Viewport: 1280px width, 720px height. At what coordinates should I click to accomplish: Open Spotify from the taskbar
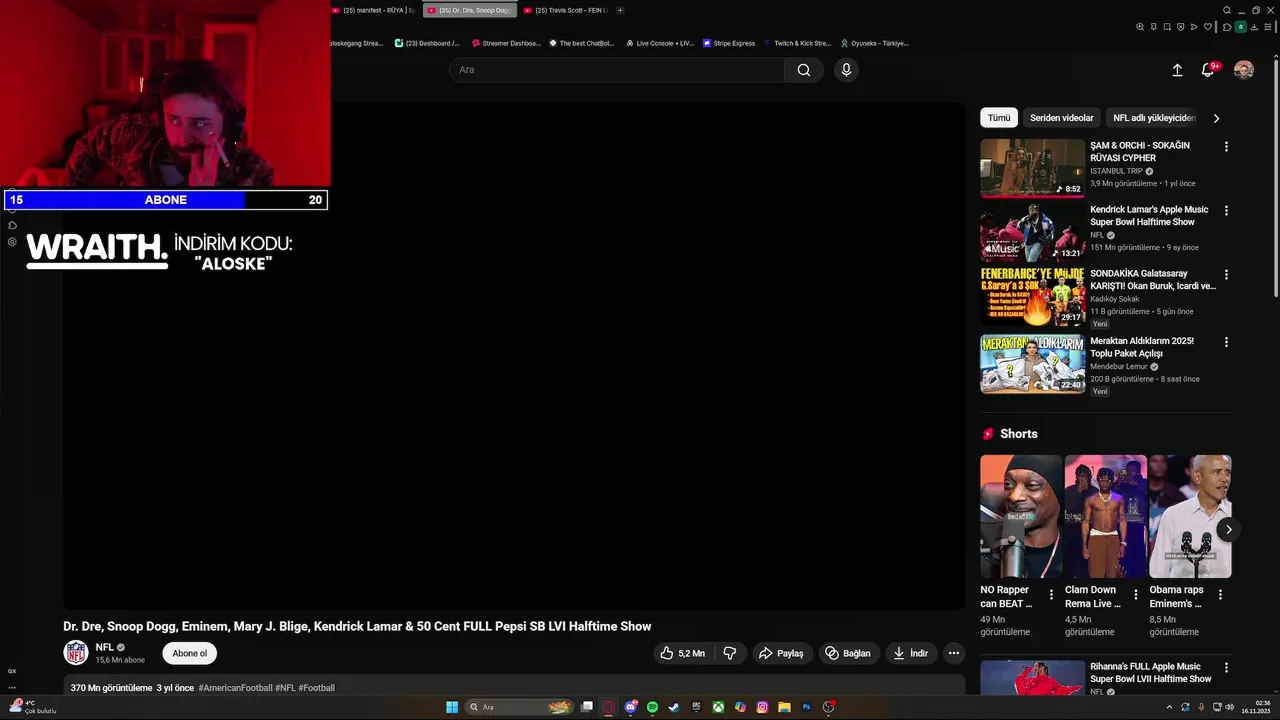coord(652,707)
